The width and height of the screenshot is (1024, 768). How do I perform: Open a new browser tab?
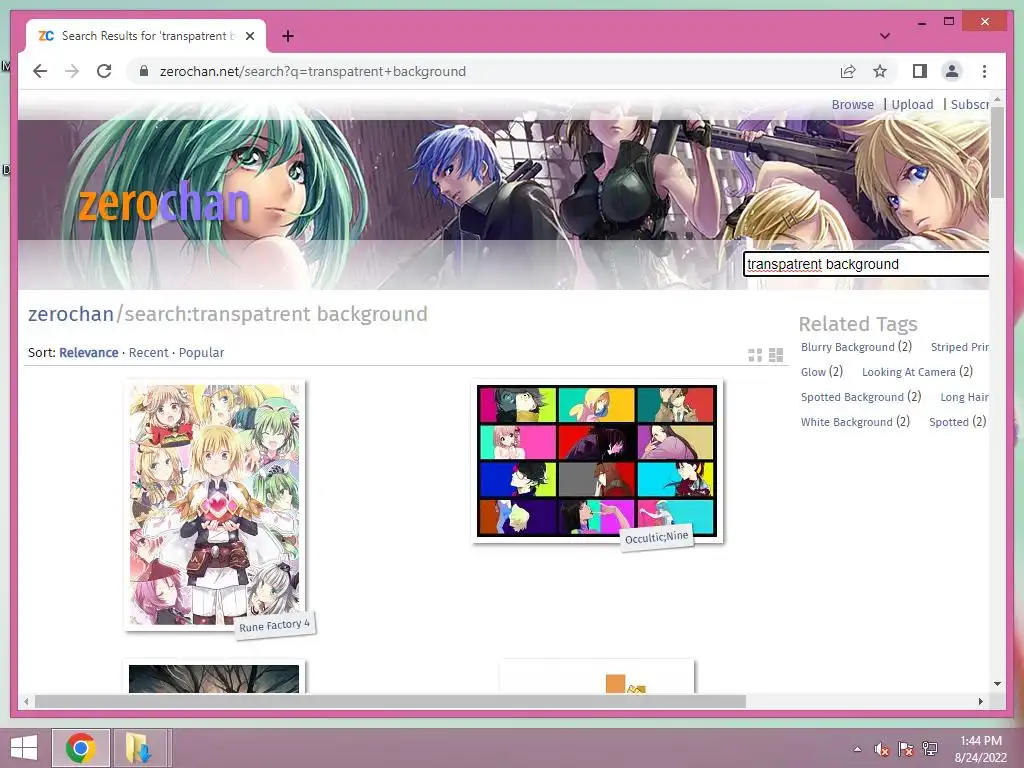pos(288,36)
